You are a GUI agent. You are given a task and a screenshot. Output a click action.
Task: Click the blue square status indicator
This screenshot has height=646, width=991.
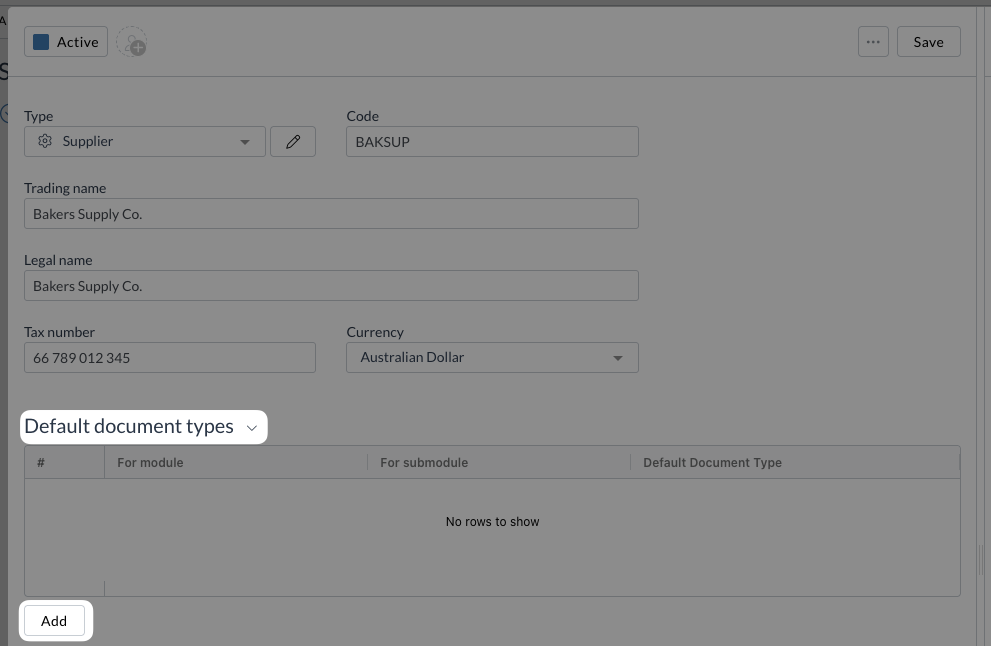coord(41,42)
